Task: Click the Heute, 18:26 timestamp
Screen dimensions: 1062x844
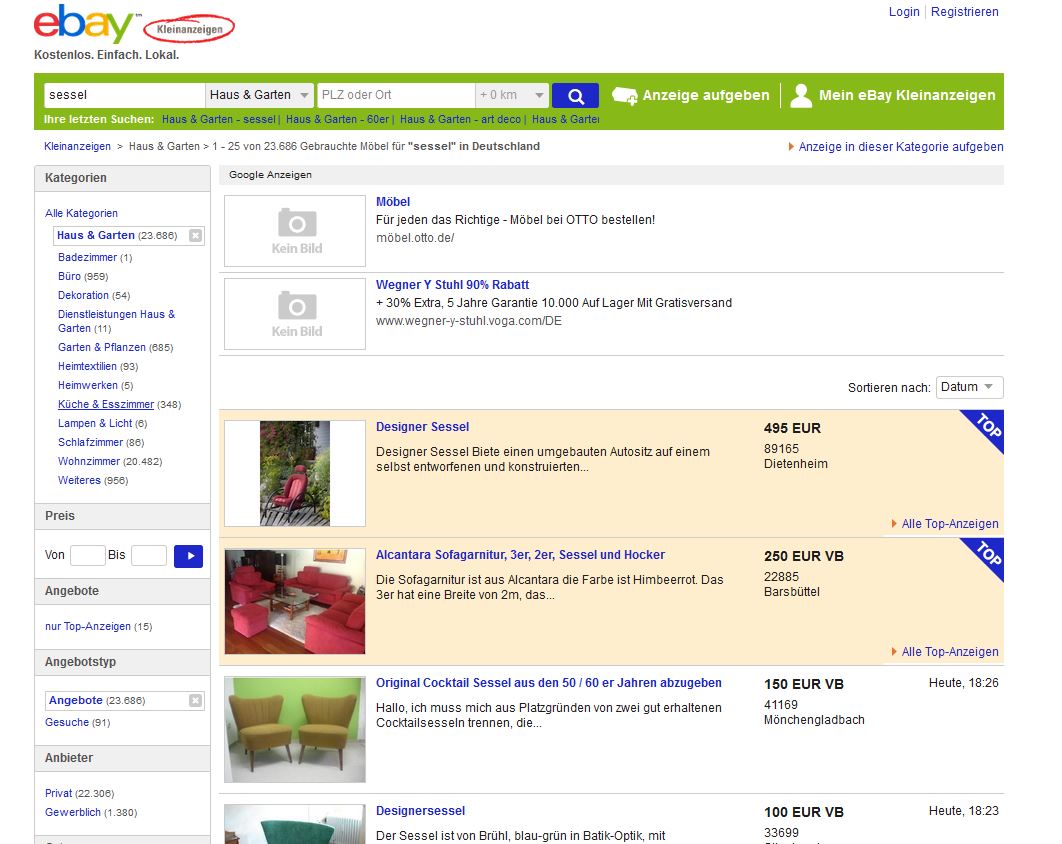Action: pos(964,683)
